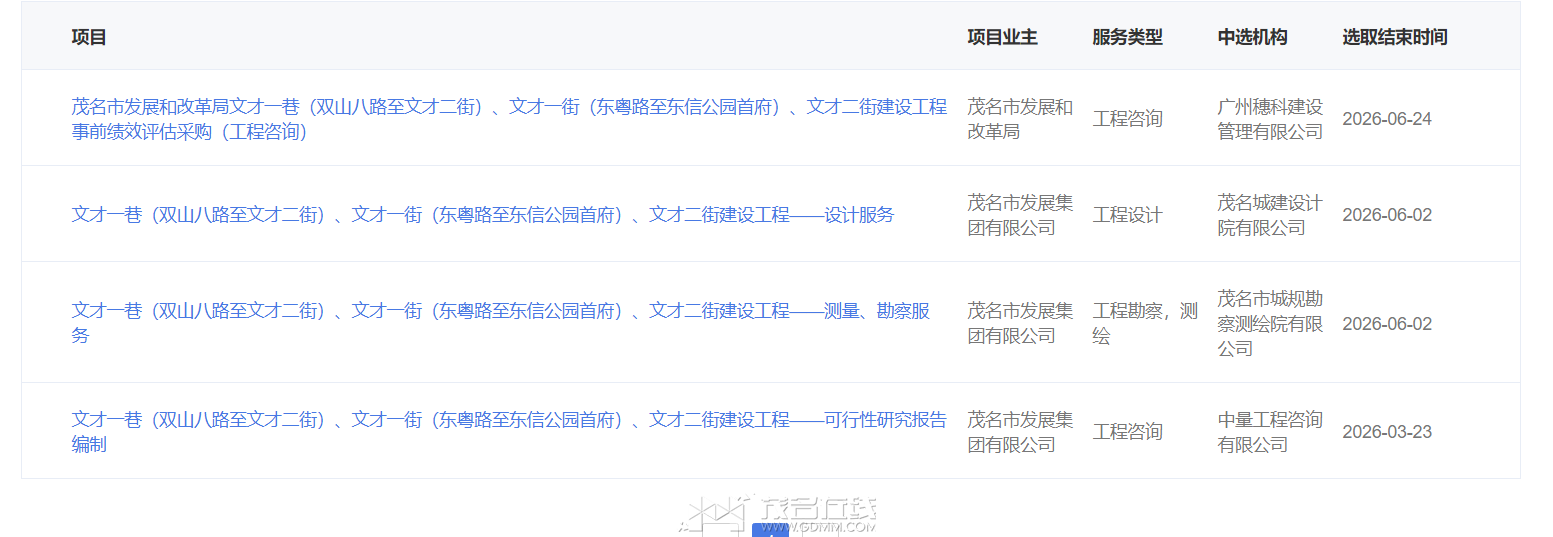Open the 测量、勘察服务 project link
The width and height of the screenshot is (1553, 537).
pos(501,323)
